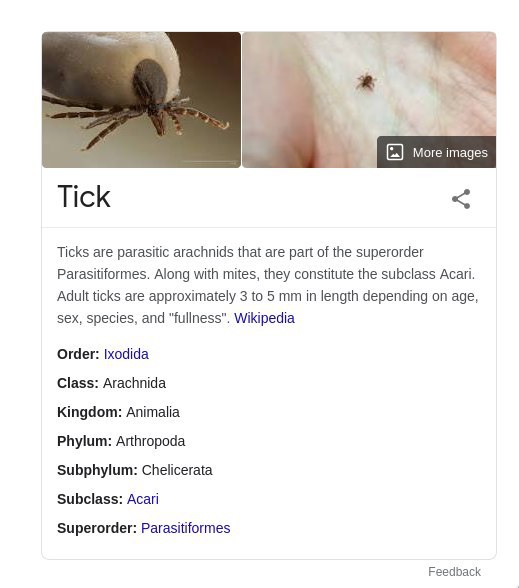This screenshot has width=519, height=588.
Task: Open More images button
Action: coord(436,152)
